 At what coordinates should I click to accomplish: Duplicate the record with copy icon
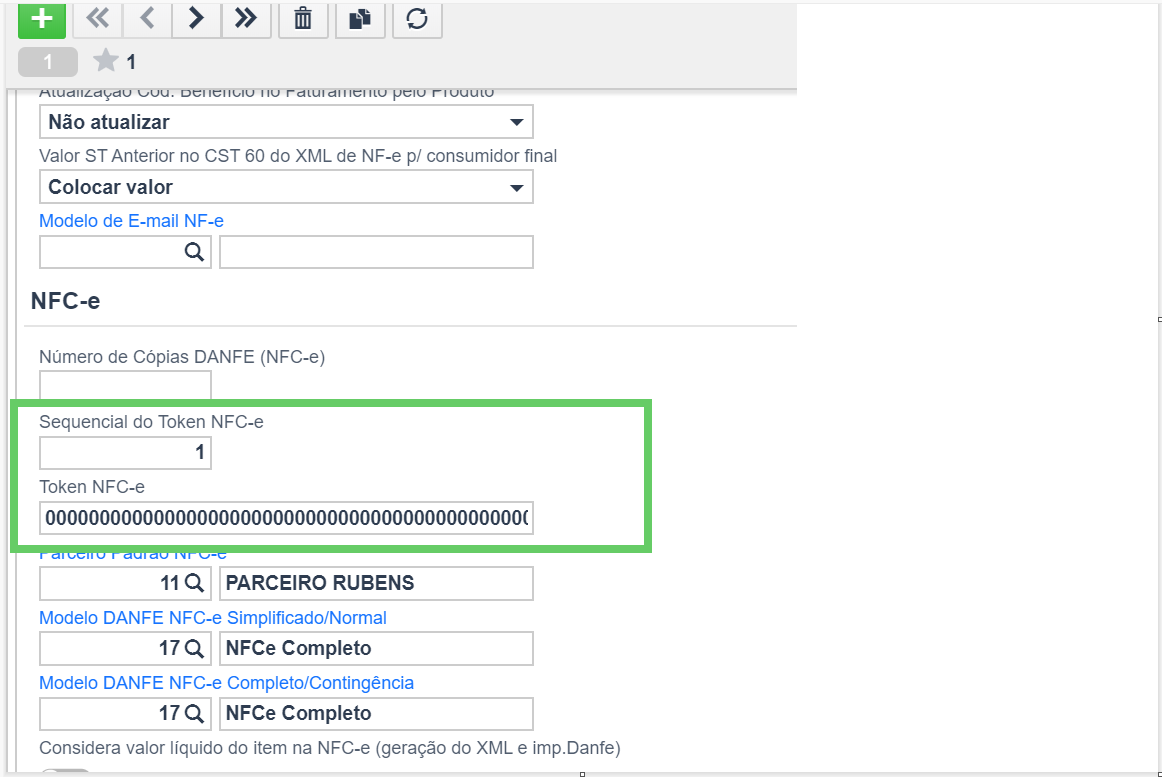(x=360, y=19)
